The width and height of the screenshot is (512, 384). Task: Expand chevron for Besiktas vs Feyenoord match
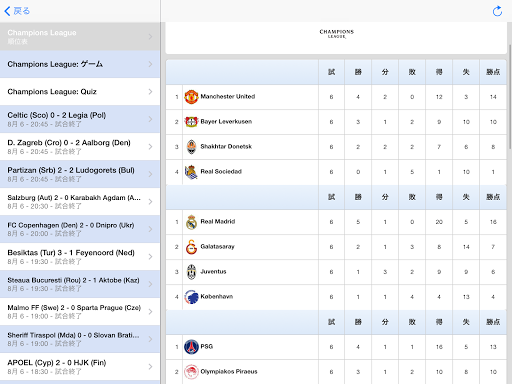pos(150,257)
